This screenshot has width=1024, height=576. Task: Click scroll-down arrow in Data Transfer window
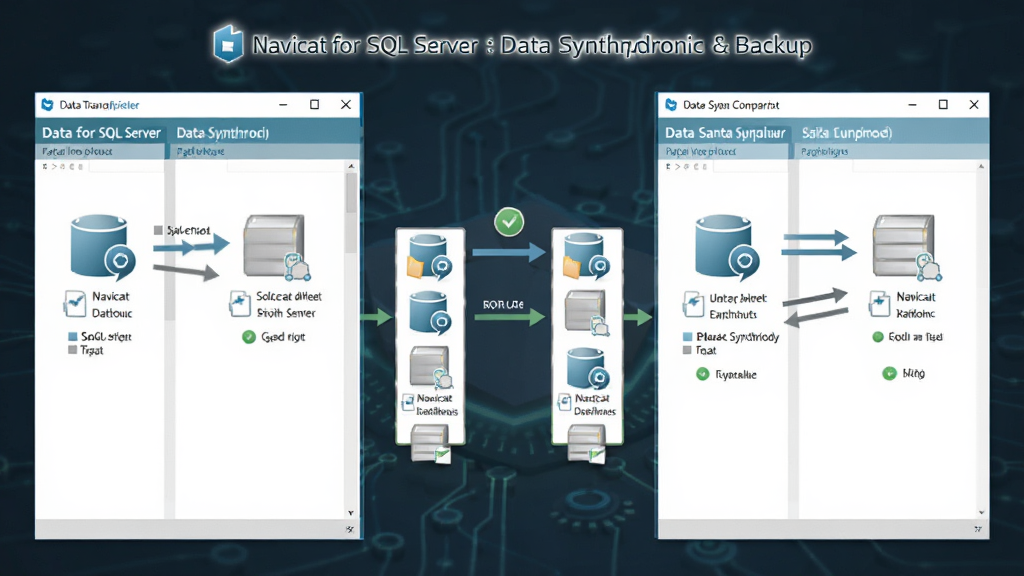point(351,513)
